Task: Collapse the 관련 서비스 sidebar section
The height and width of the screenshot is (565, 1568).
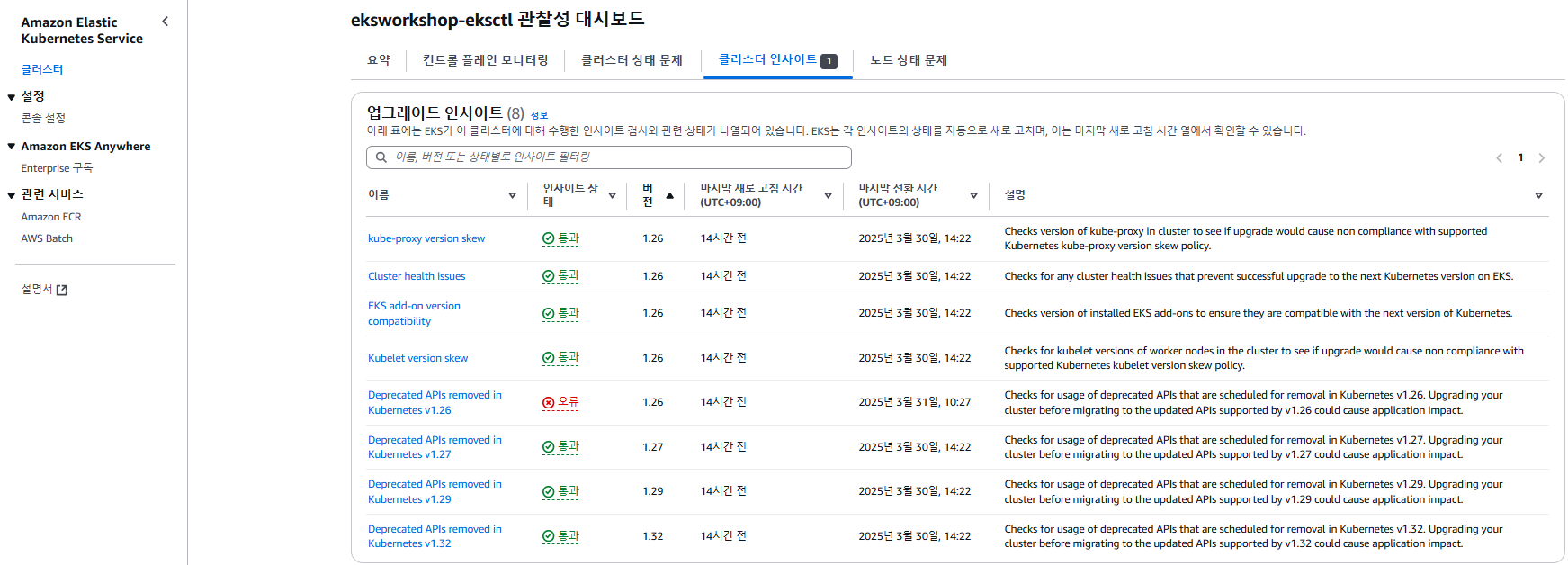Action: pyautogui.click(x=12, y=194)
